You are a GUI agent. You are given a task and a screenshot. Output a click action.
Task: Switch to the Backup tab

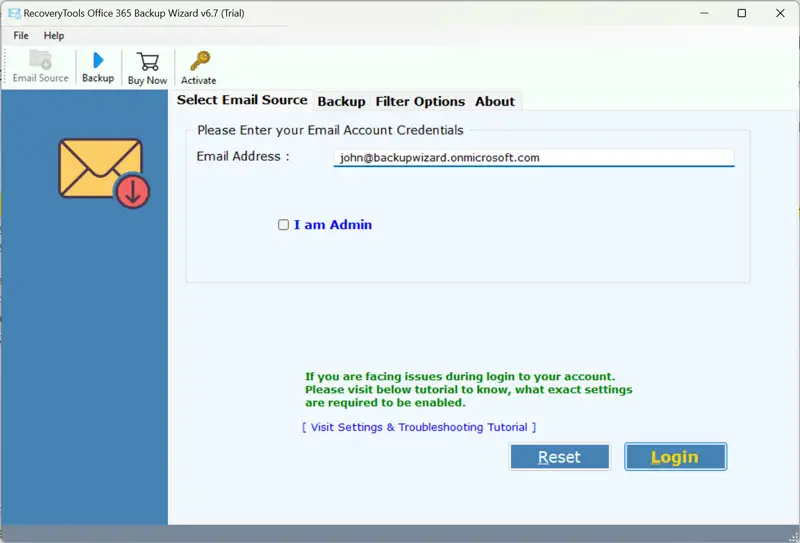pyautogui.click(x=341, y=102)
